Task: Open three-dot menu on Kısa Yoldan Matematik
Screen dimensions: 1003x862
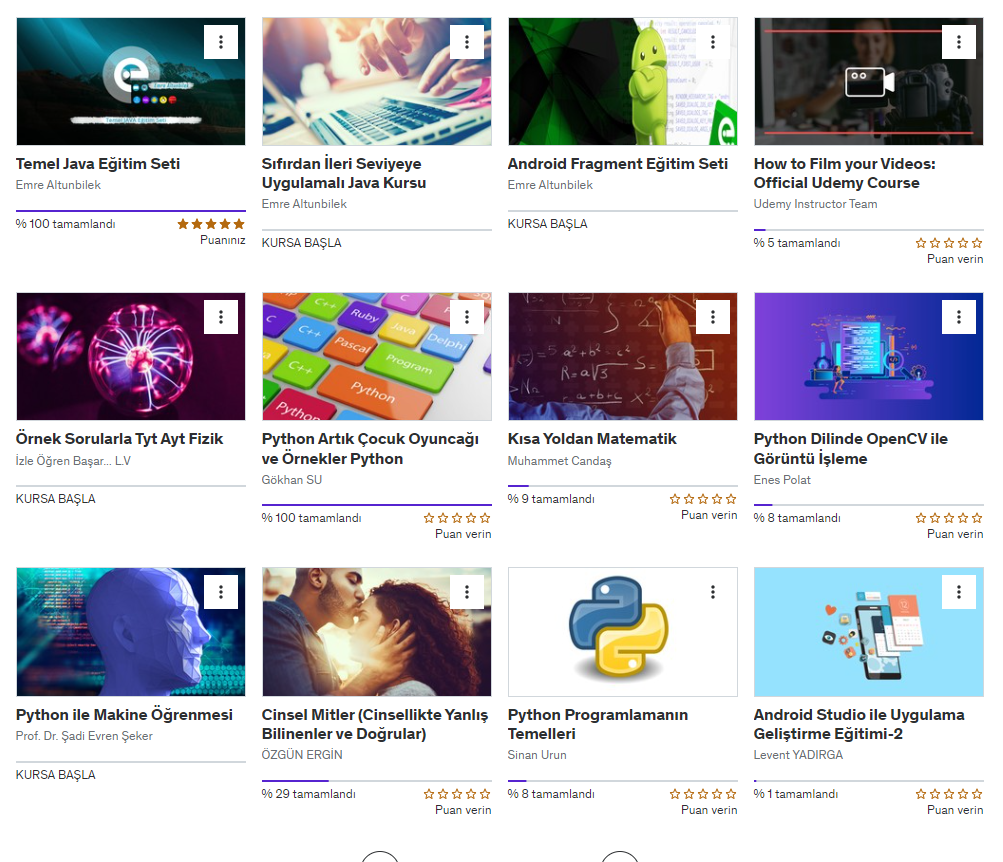Action: [x=713, y=317]
